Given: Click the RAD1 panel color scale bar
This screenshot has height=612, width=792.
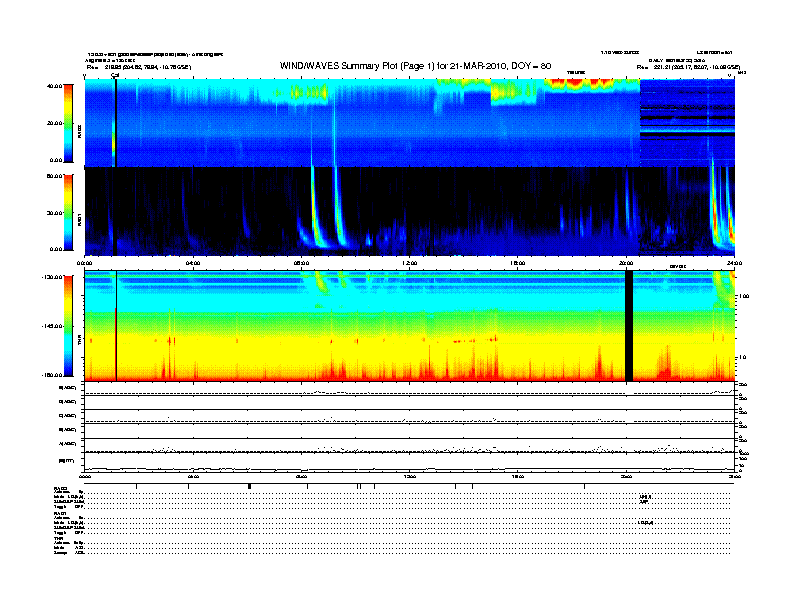Looking at the screenshot, I should pyautogui.click(x=68, y=212).
